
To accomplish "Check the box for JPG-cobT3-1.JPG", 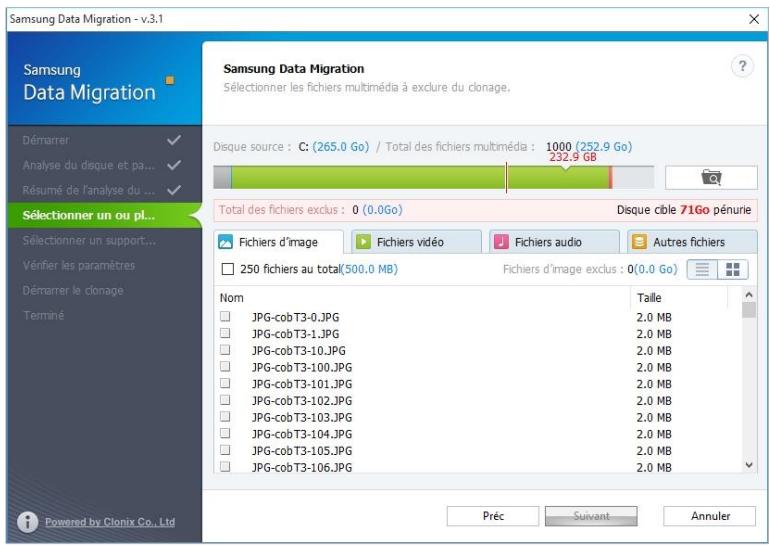I will click(x=225, y=333).
